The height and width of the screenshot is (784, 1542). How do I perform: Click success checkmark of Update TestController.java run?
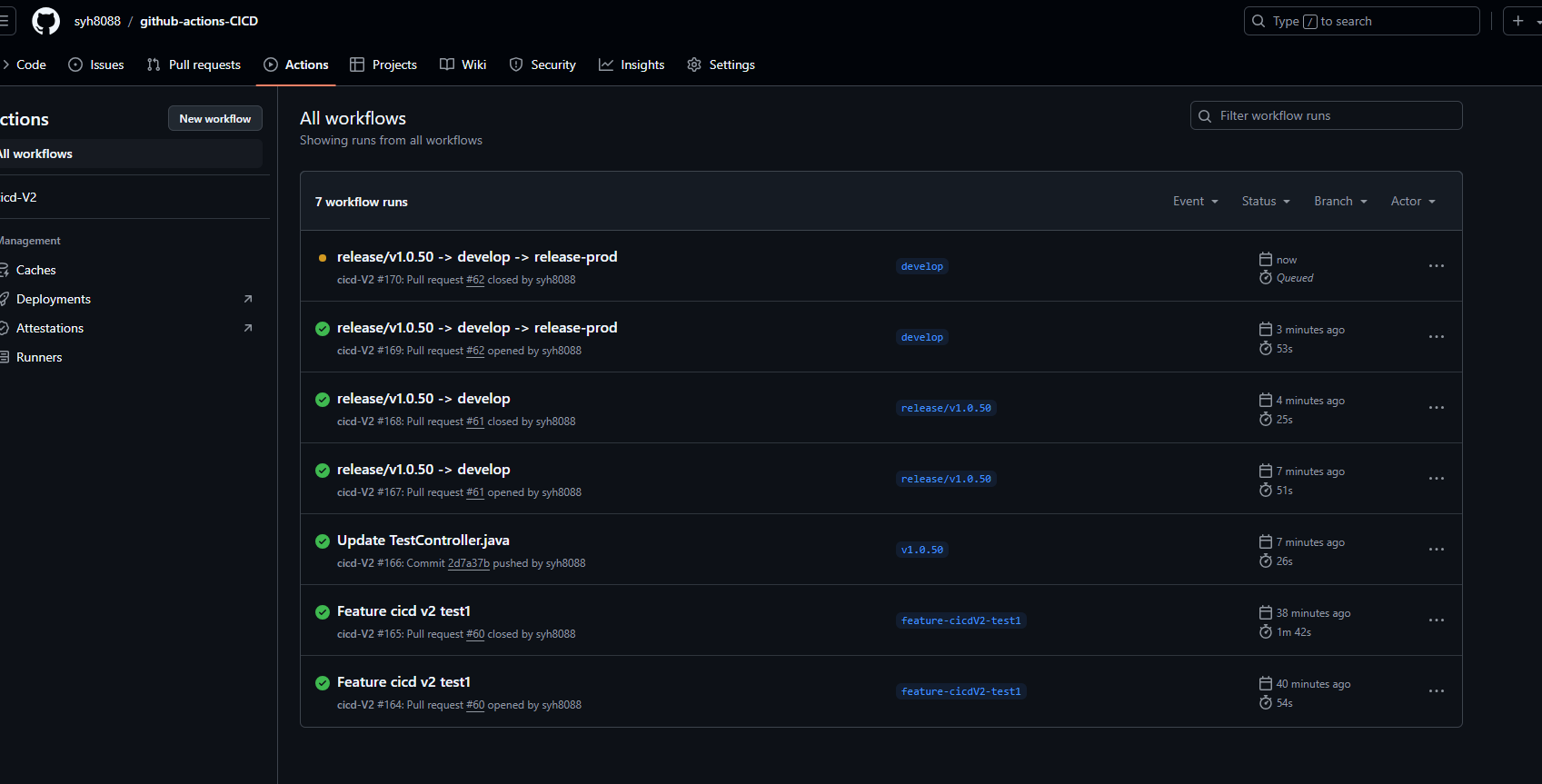(323, 541)
